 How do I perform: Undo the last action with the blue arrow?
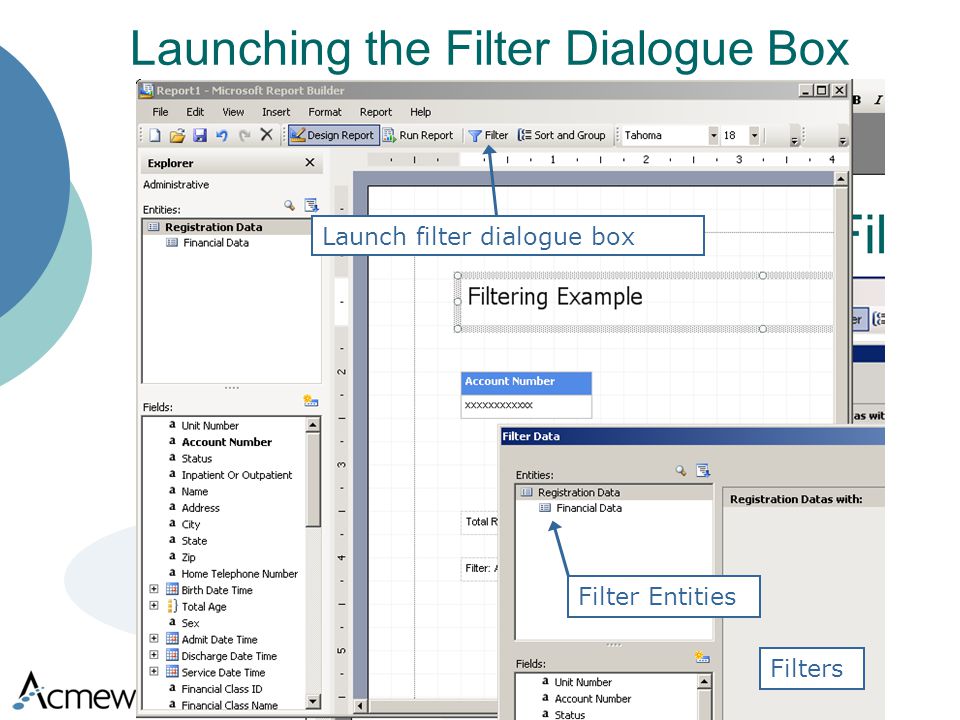(222, 135)
